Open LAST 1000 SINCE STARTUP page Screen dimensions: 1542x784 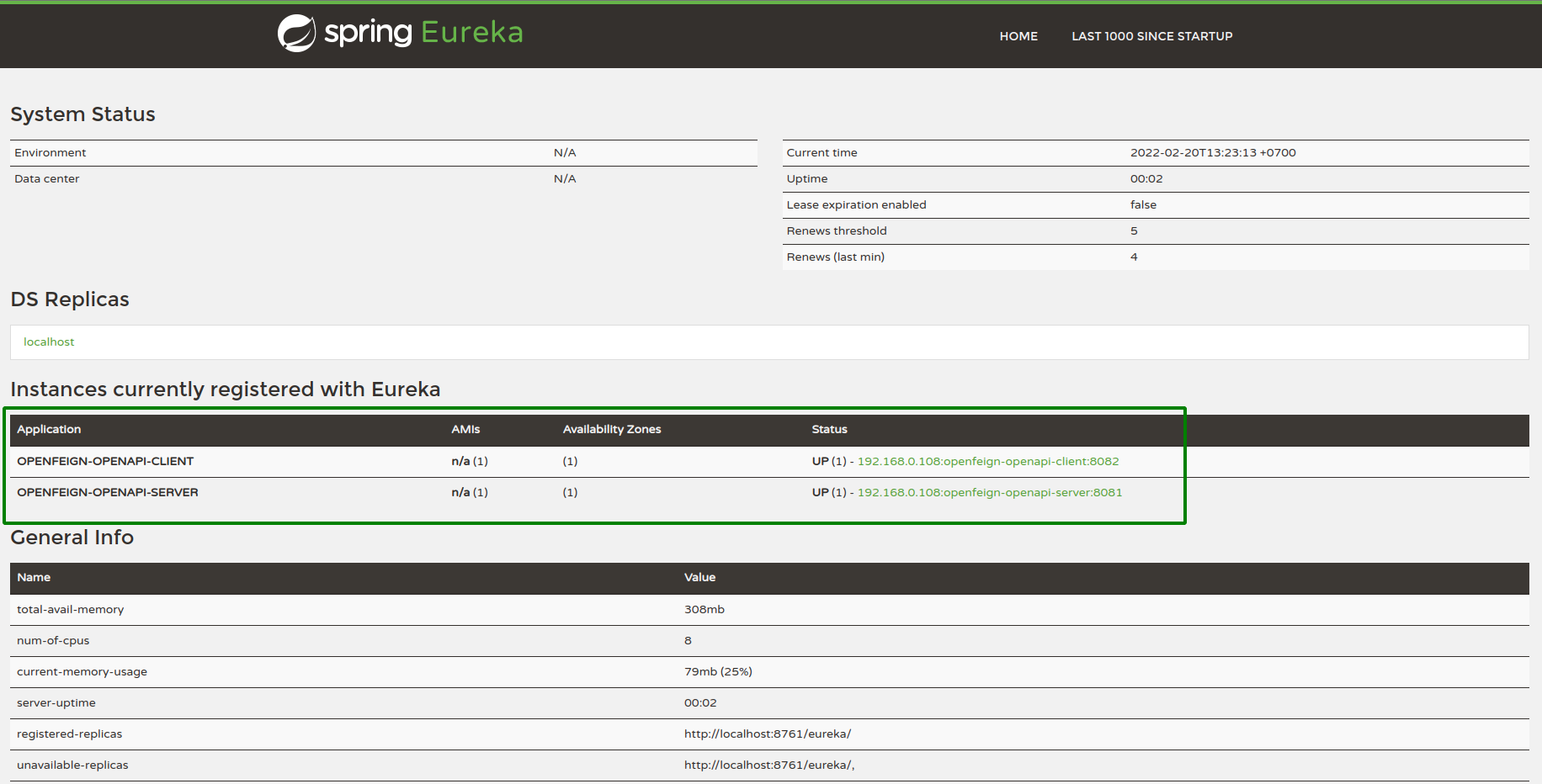click(1151, 36)
